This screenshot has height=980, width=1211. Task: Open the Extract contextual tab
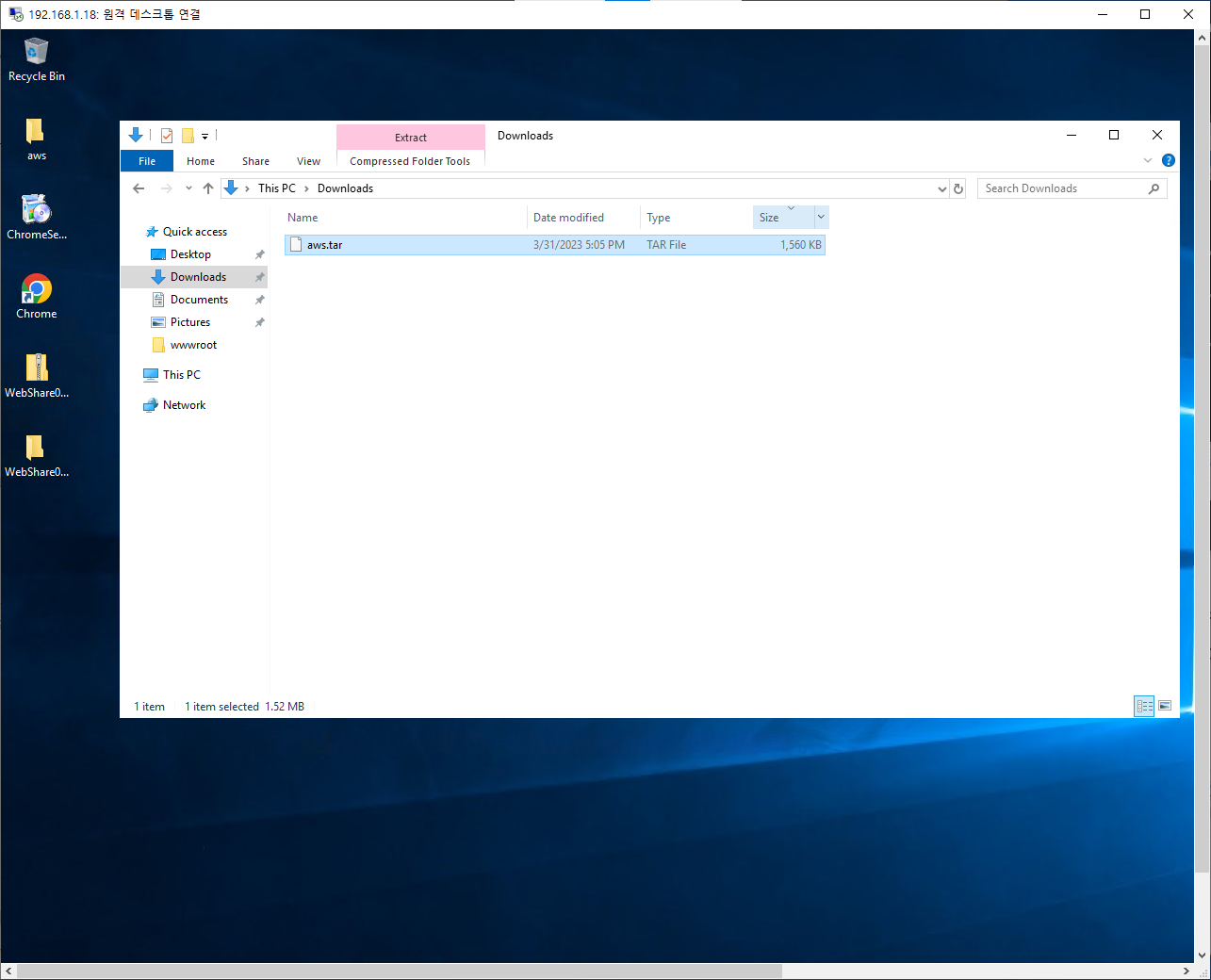coord(411,138)
